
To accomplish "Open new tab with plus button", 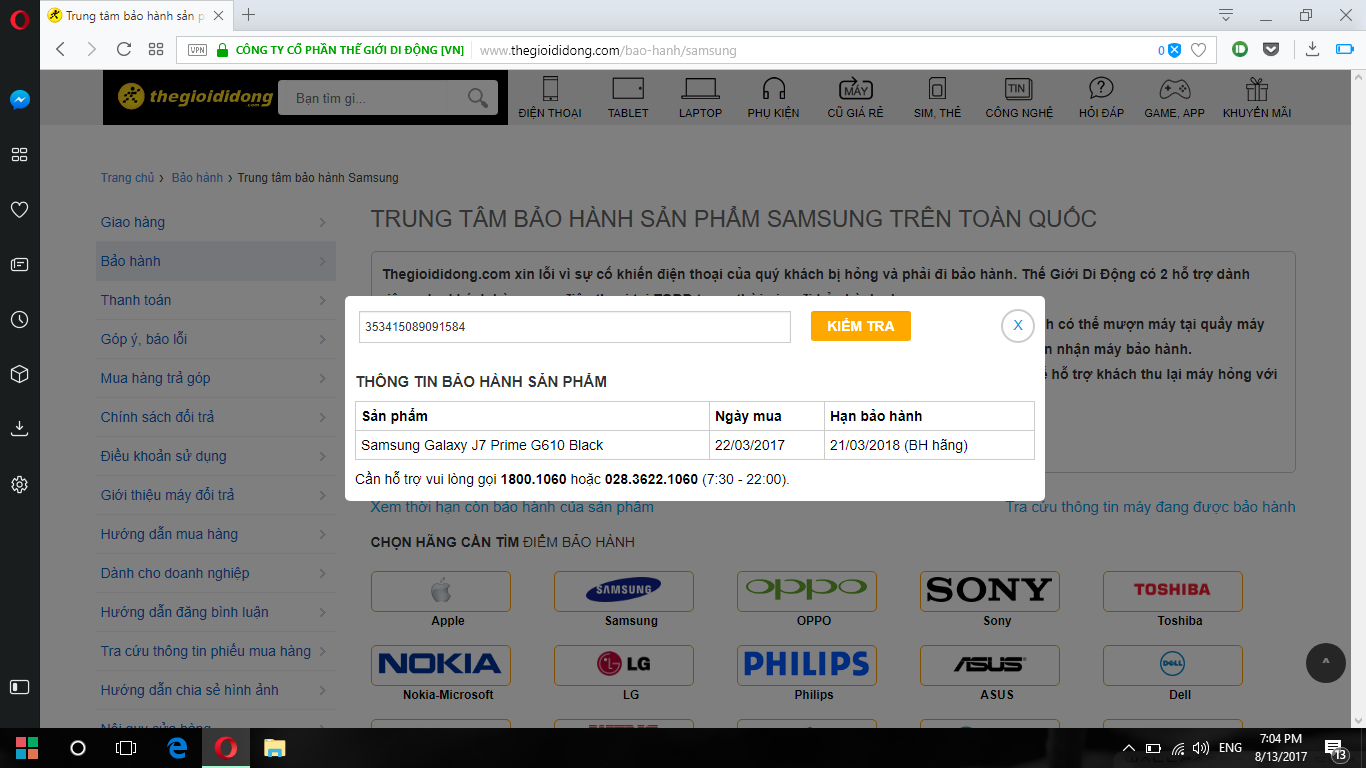I will (249, 15).
